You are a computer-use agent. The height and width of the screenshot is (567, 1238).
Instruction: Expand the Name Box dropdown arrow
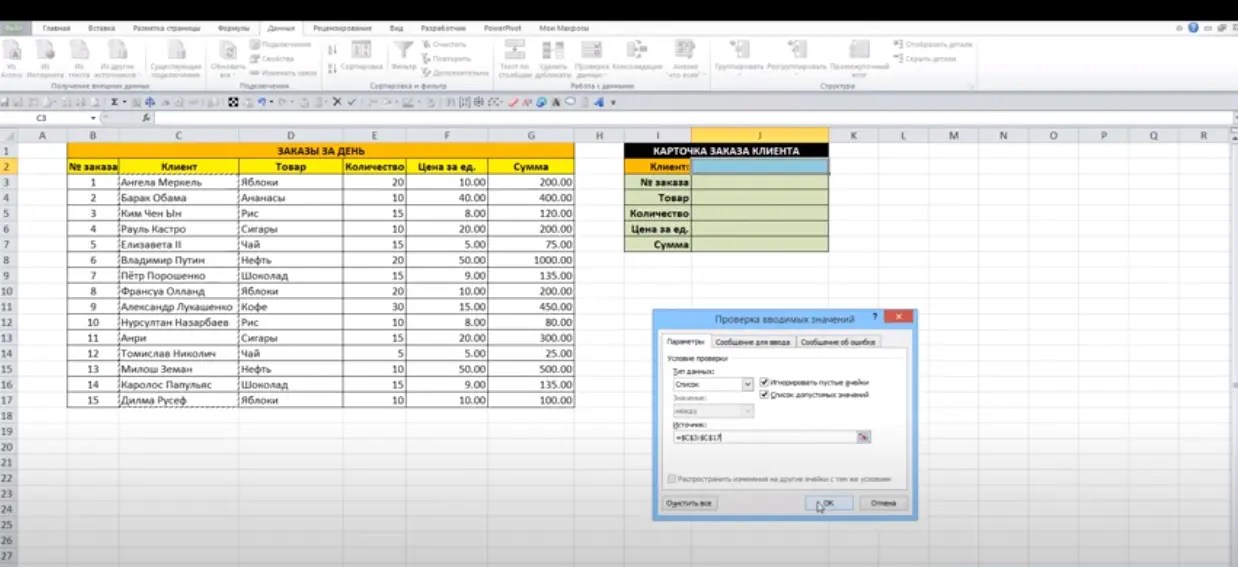point(93,117)
